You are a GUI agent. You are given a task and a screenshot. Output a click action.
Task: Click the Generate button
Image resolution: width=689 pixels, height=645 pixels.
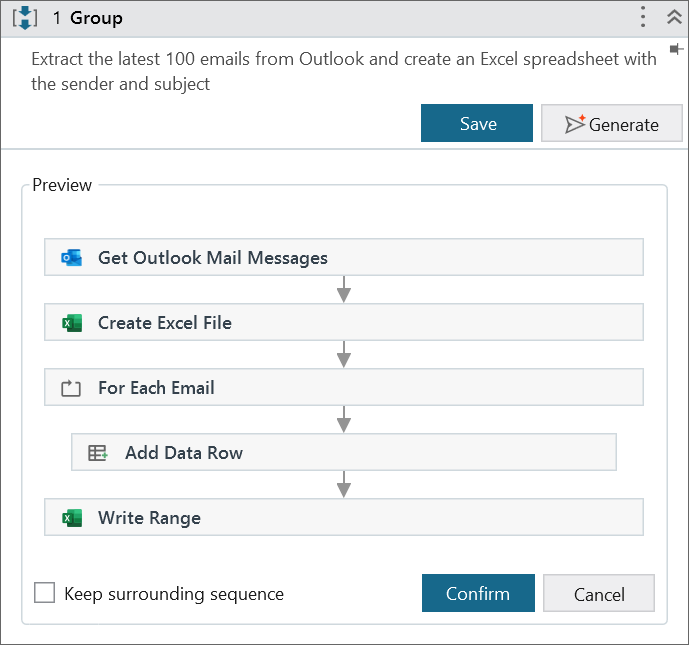pyautogui.click(x=611, y=124)
